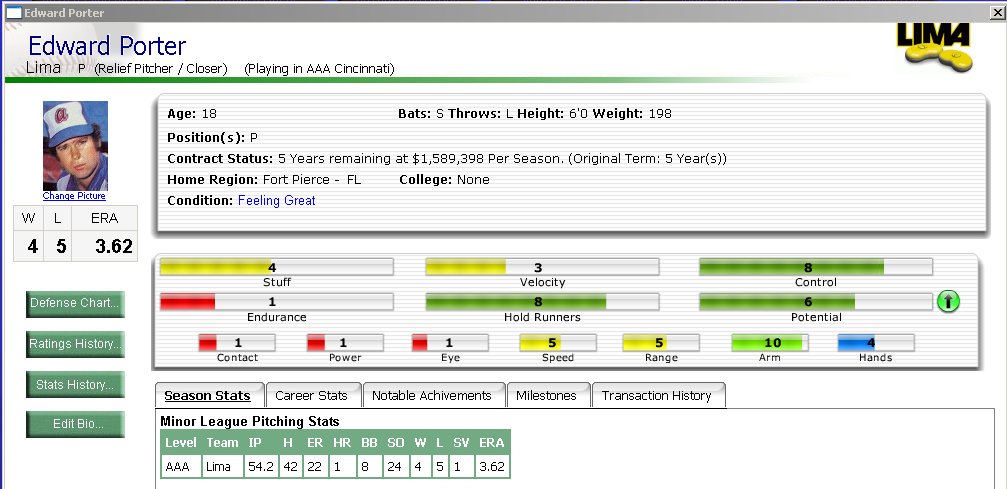The image size is (1007, 489).
Task: Switch to the Career Stats tab
Action: [x=311, y=396]
